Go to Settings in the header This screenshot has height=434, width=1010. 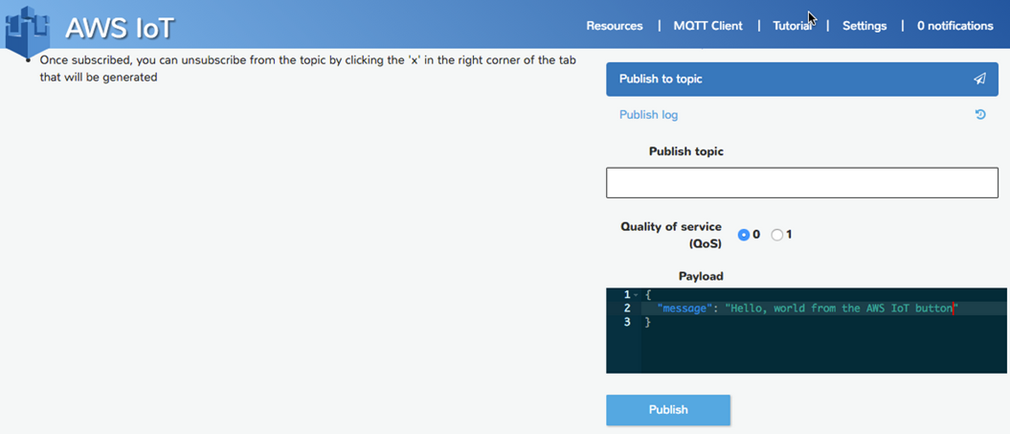click(x=864, y=26)
